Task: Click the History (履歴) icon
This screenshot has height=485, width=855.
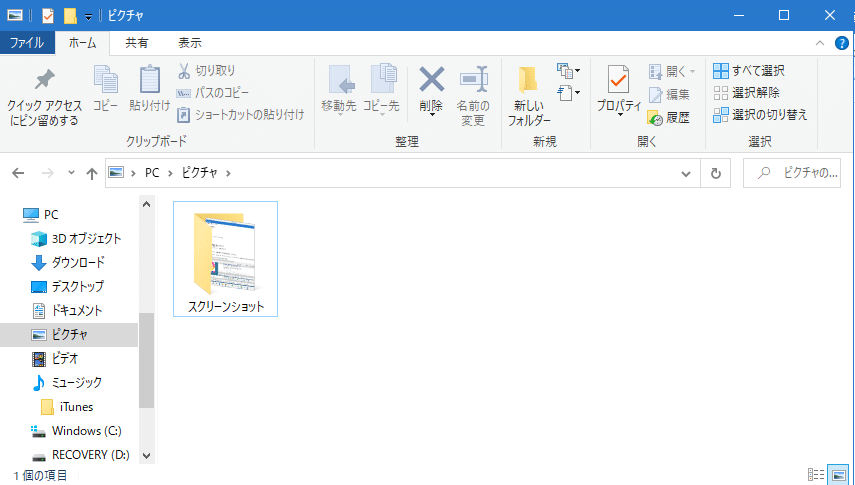Action: 655,117
